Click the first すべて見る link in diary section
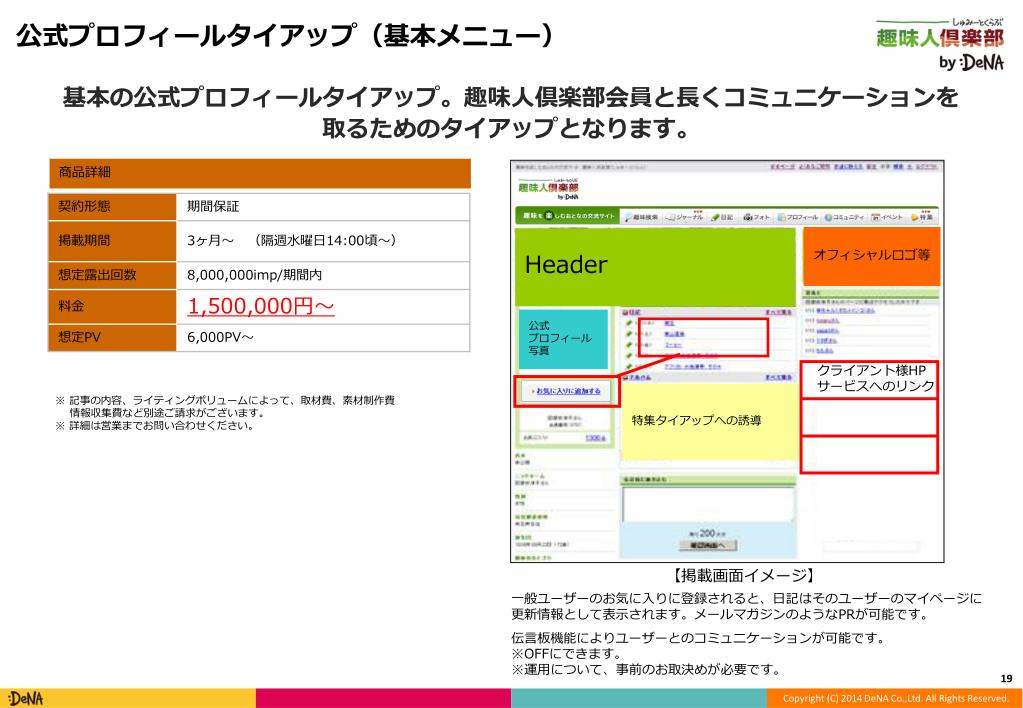 (779, 313)
